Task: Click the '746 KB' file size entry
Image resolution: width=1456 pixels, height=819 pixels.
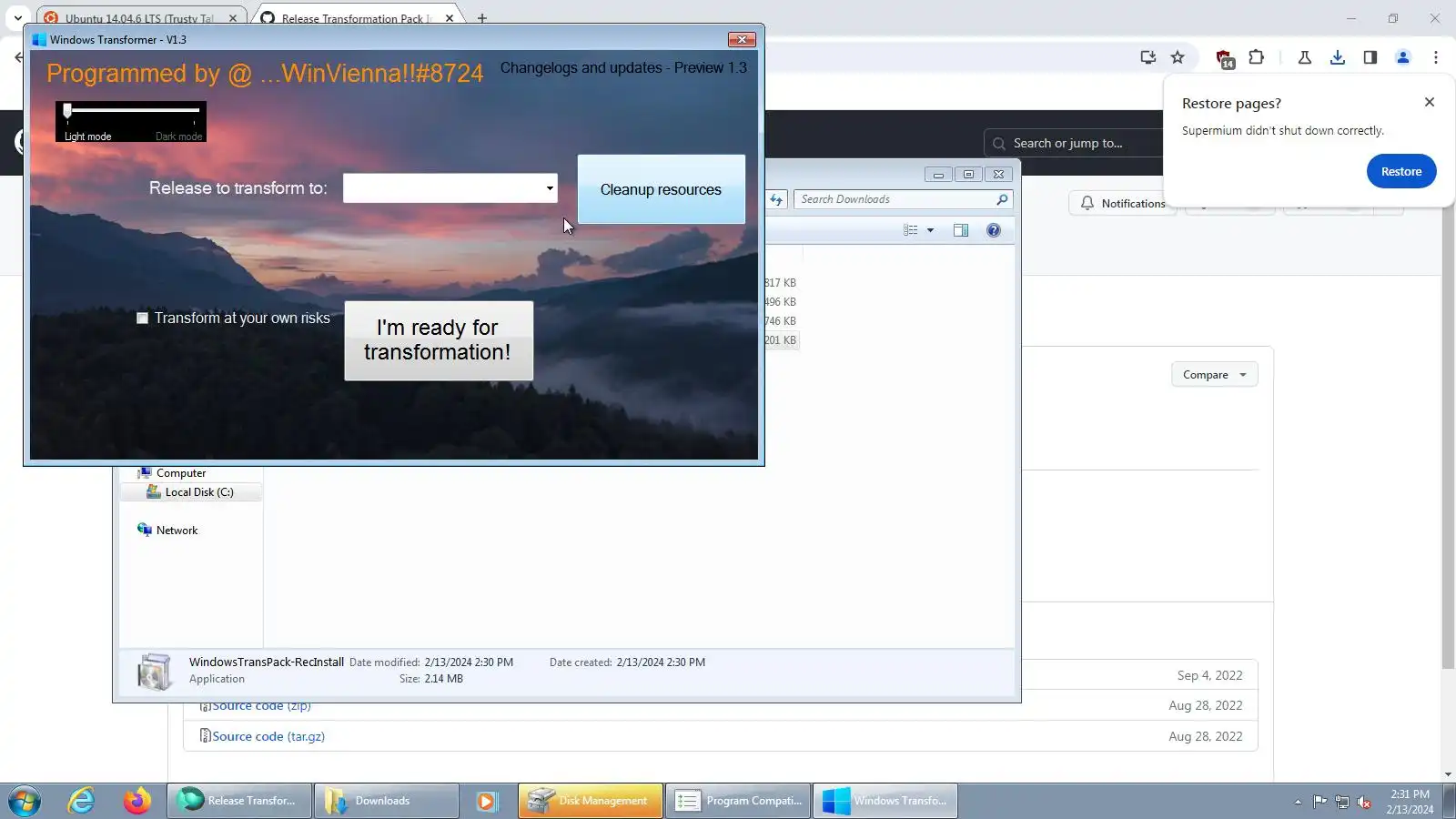Action: [x=780, y=321]
